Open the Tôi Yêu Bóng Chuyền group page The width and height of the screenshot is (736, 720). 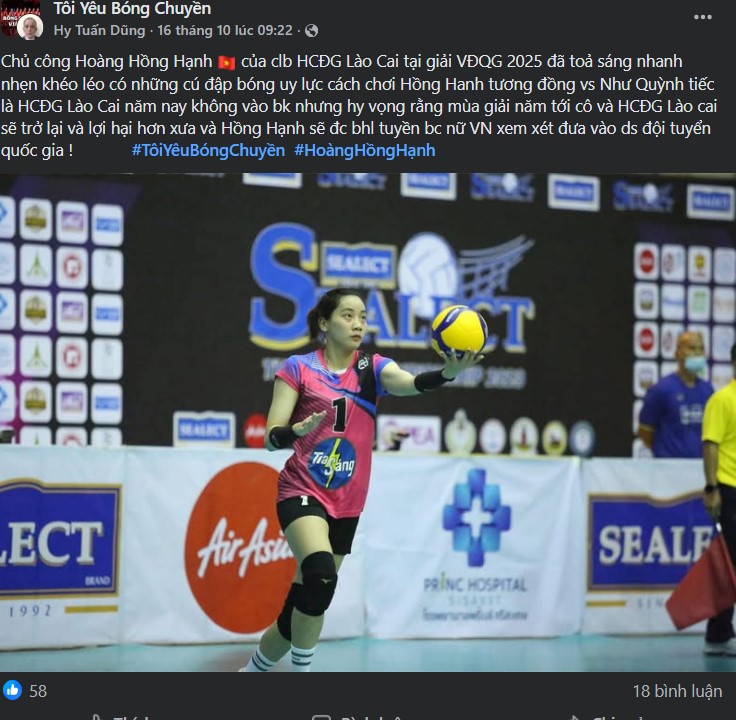pyautogui.click(x=132, y=8)
